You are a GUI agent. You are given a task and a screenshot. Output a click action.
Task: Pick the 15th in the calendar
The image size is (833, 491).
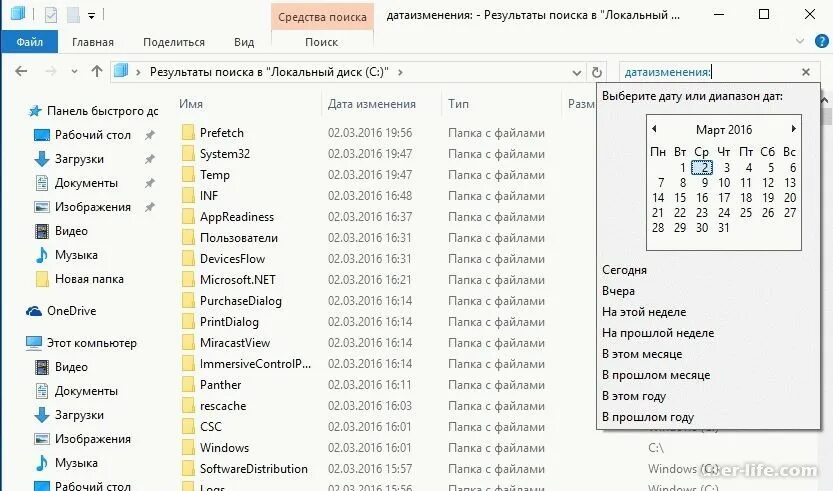click(680, 198)
